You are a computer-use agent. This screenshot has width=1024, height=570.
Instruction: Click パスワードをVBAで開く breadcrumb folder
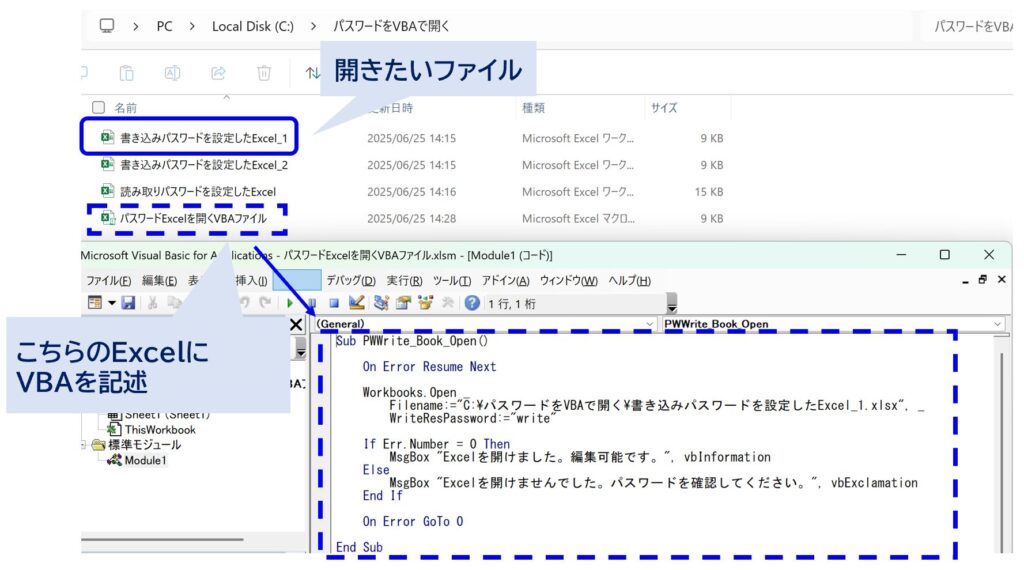click(391, 27)
